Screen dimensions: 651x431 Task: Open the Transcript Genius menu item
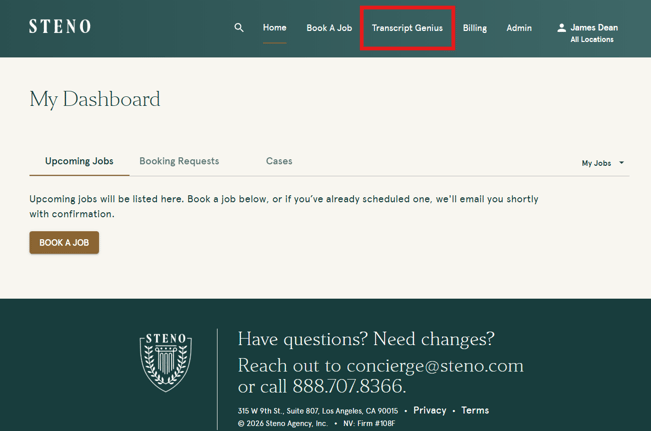coord(407,28)
